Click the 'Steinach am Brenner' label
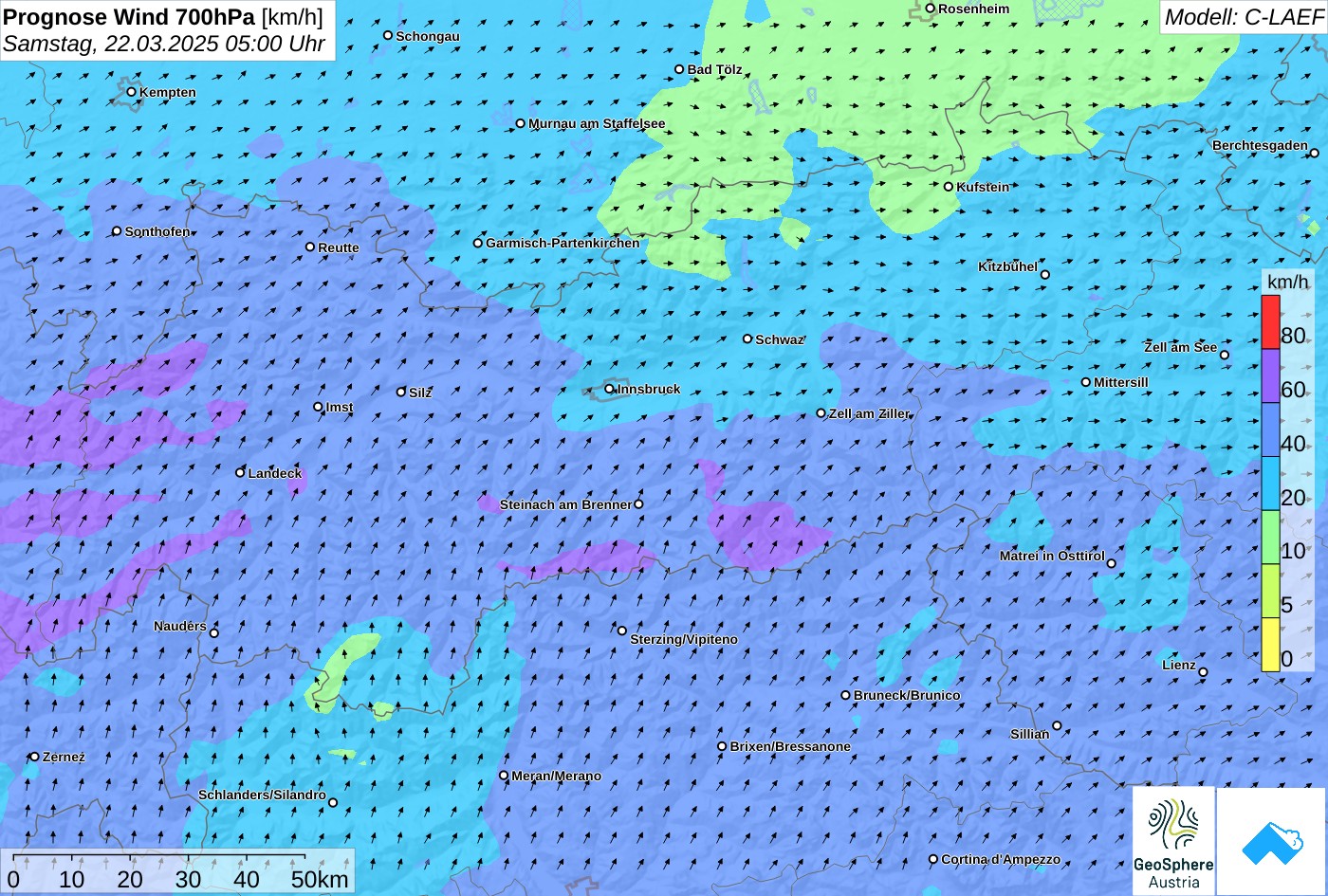This screenshot has width=1328, height=896. click(x=565, y=504)
